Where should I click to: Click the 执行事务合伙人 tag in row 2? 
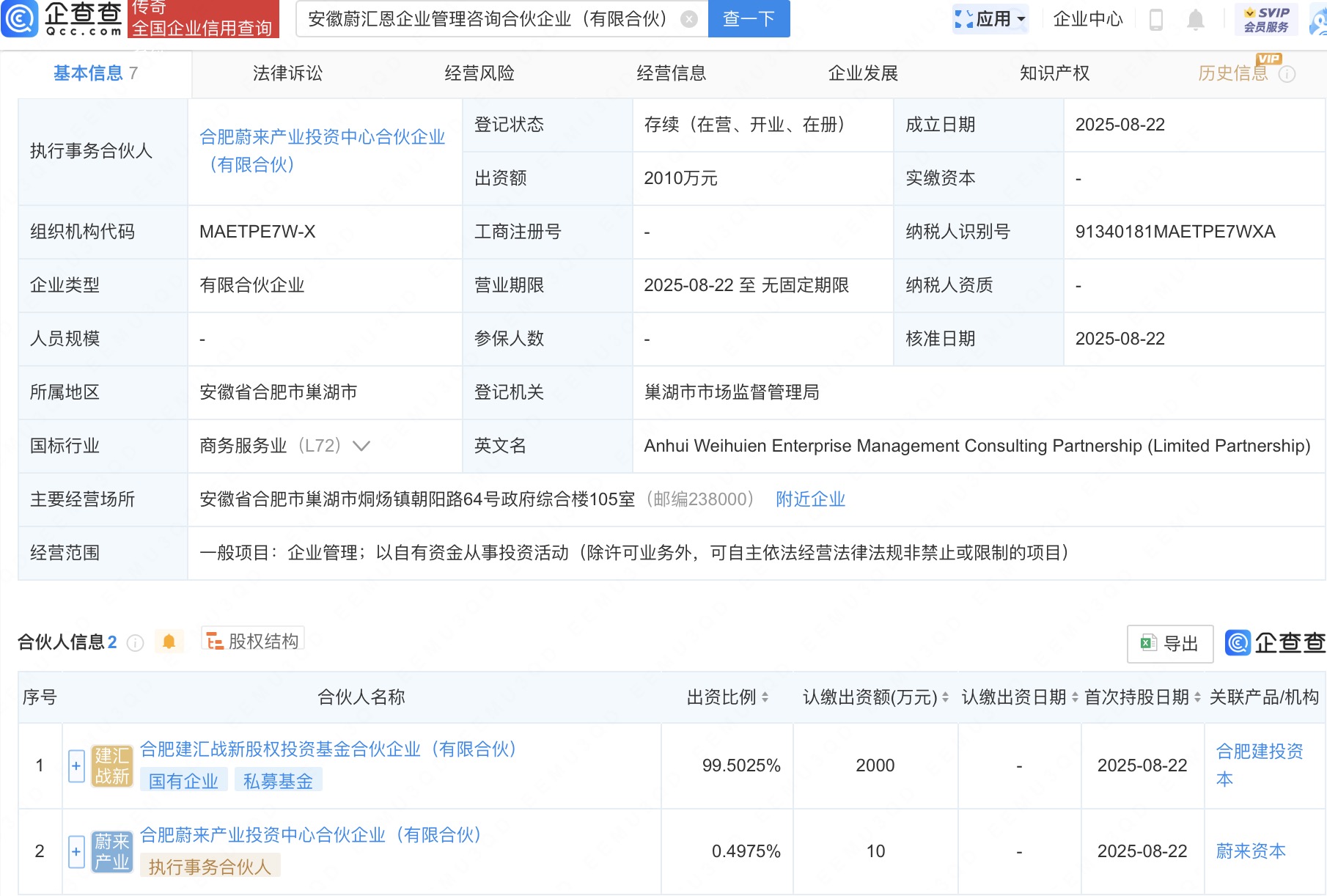click(210, 867)
